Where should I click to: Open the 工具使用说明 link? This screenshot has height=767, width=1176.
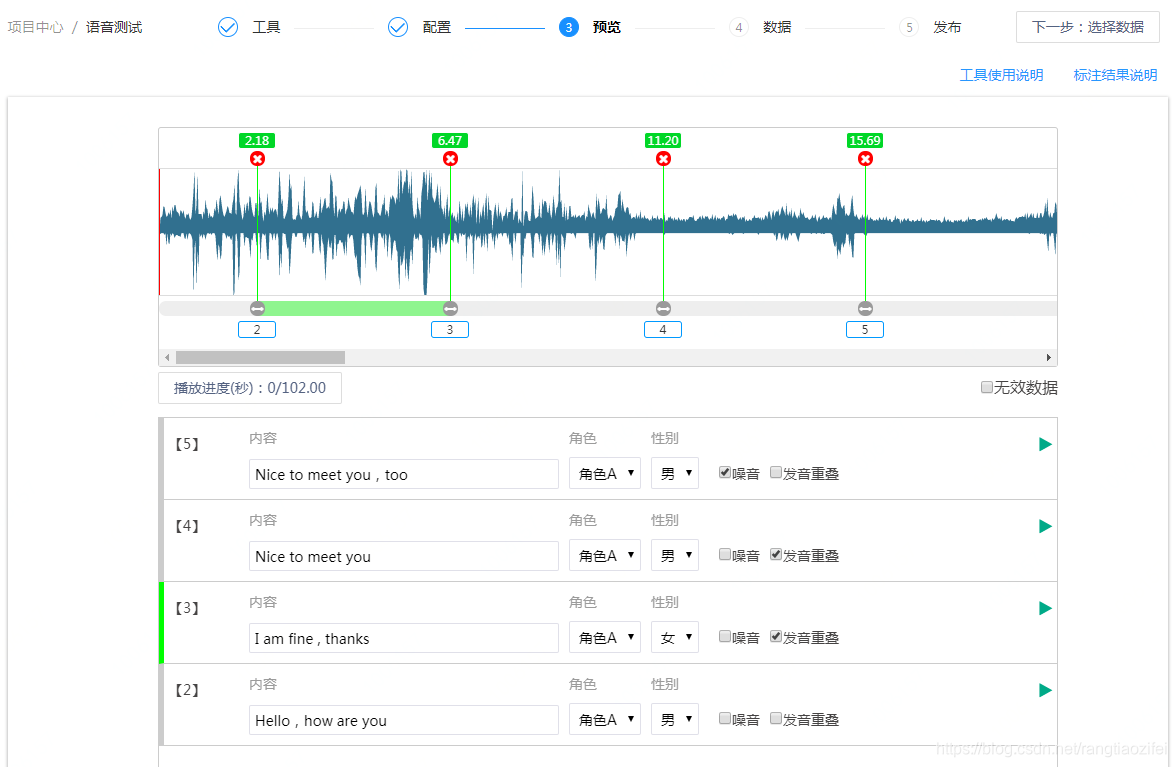tap(1001, 75)
